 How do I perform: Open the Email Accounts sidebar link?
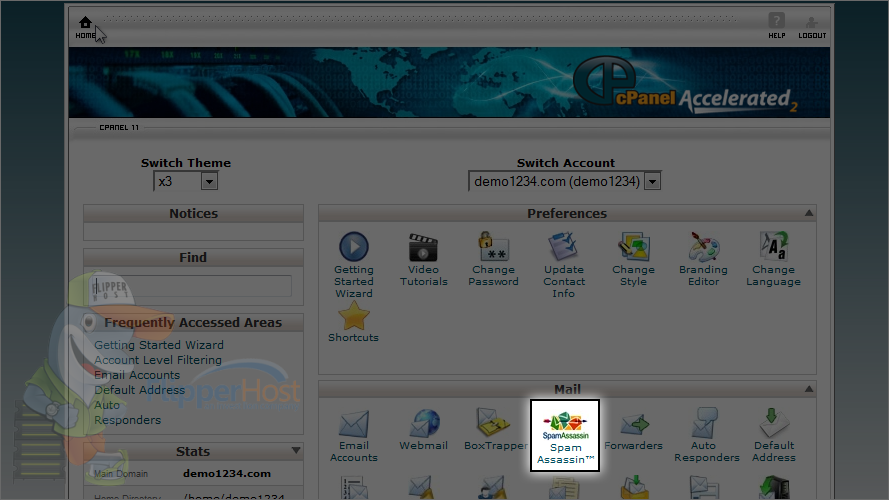coord(137,375)
